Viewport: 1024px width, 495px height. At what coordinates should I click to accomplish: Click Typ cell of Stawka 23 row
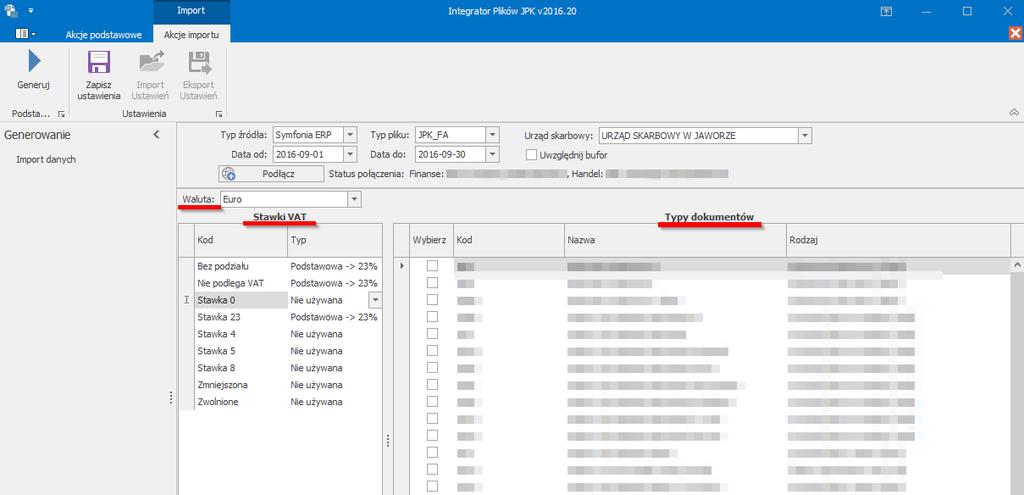(334, 317)
